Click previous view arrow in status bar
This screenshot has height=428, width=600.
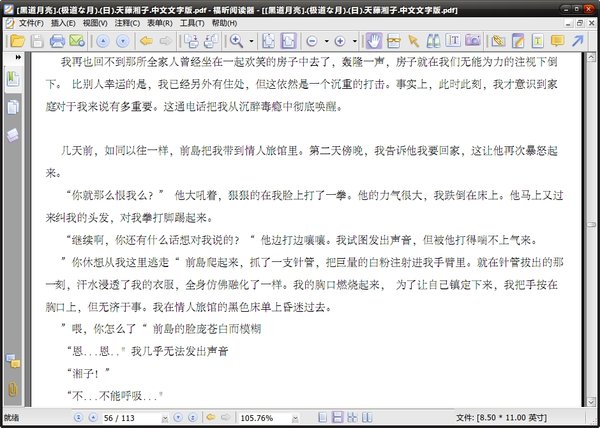click(210, 417)
